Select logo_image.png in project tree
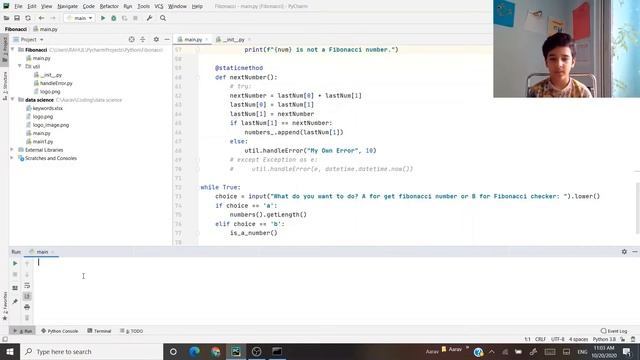This screenshot has width=640, height=360. coord(51,125)
